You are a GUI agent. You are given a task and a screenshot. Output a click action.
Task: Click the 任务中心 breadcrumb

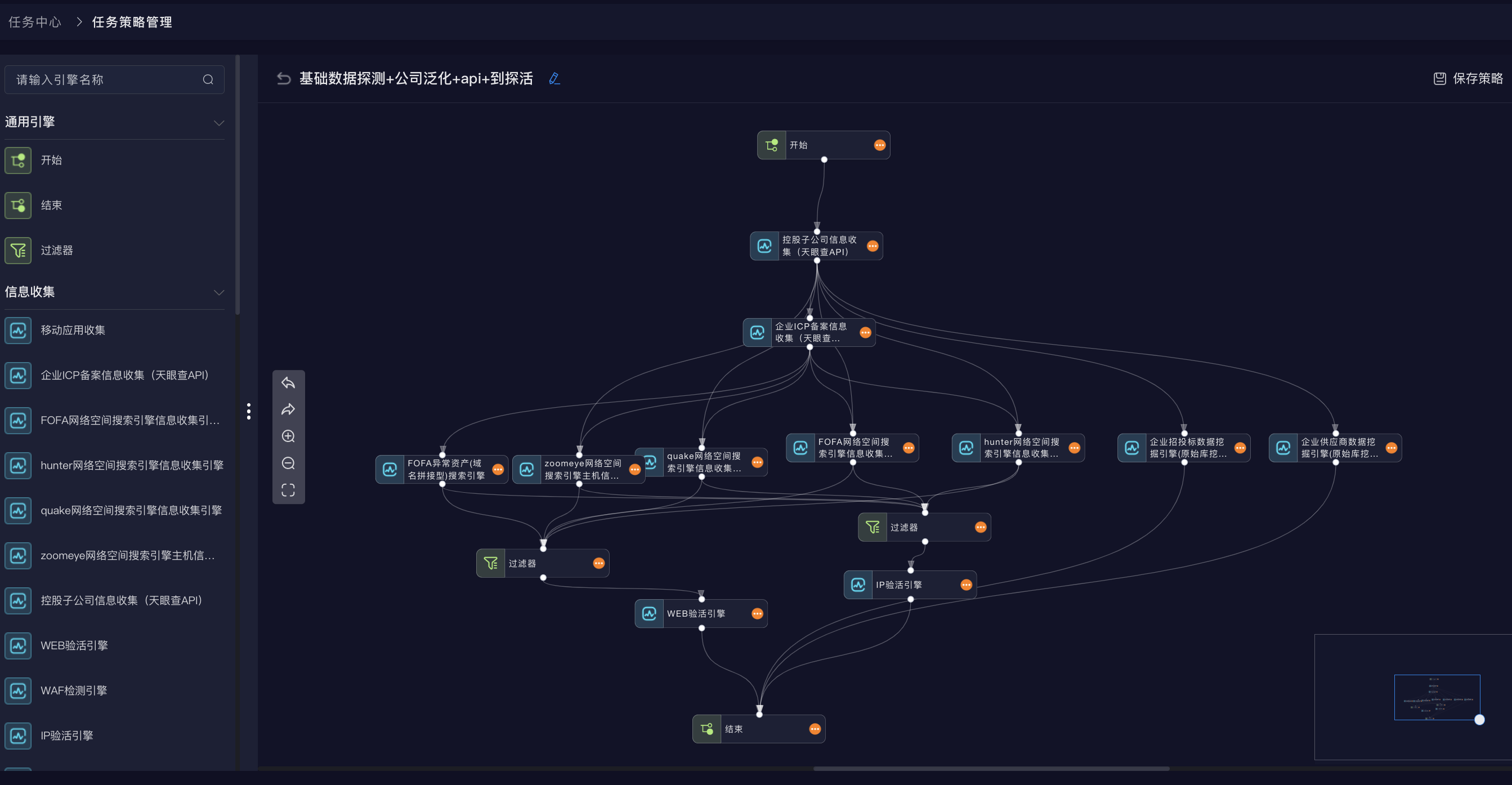pos(35,23)
